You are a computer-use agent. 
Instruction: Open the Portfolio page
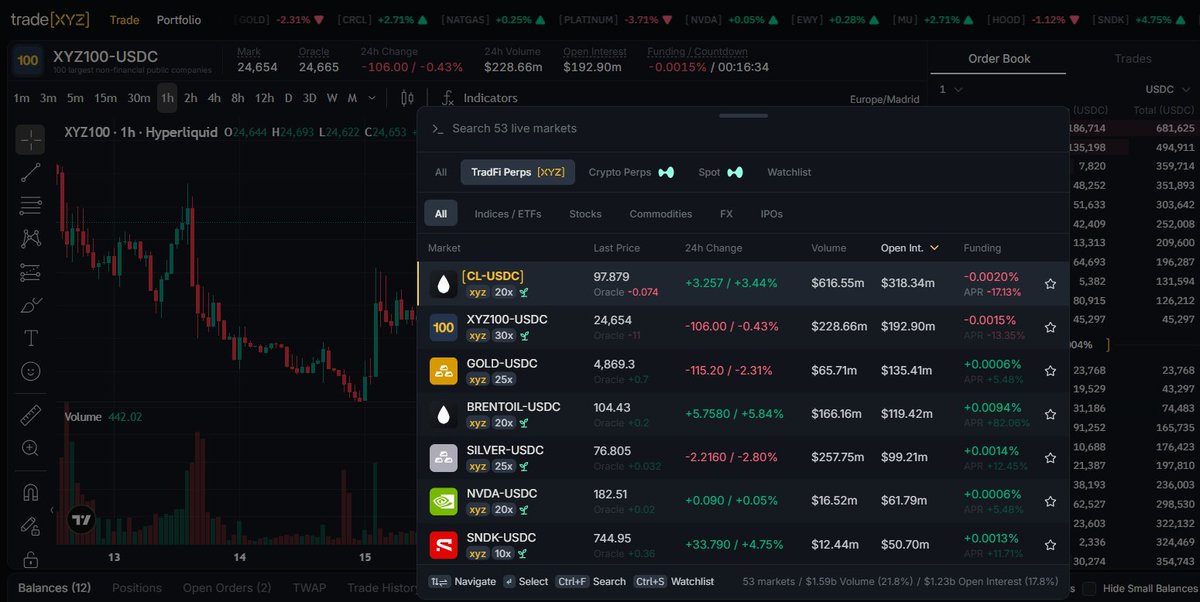point(179,20)
